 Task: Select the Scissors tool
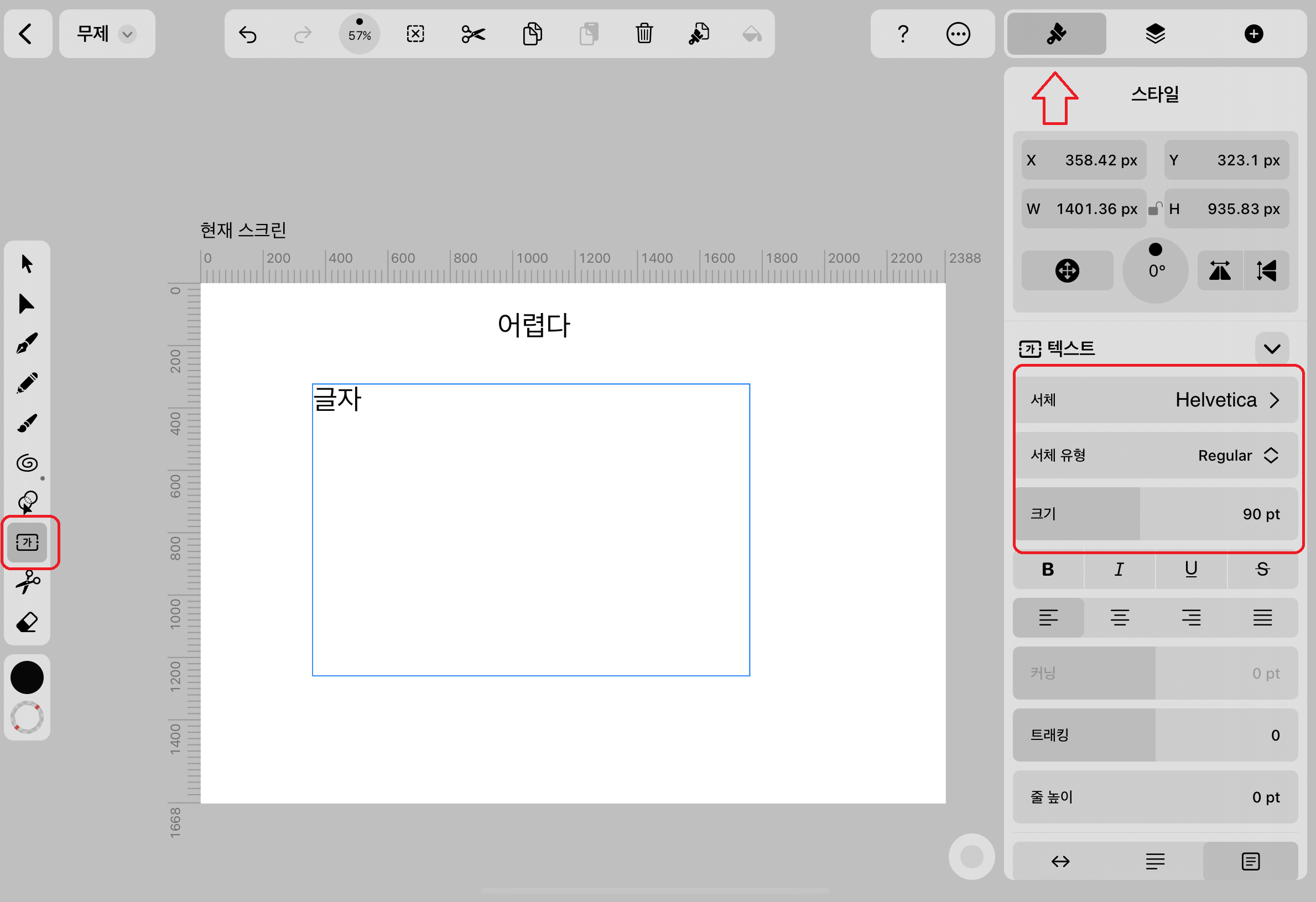[27, 583]
